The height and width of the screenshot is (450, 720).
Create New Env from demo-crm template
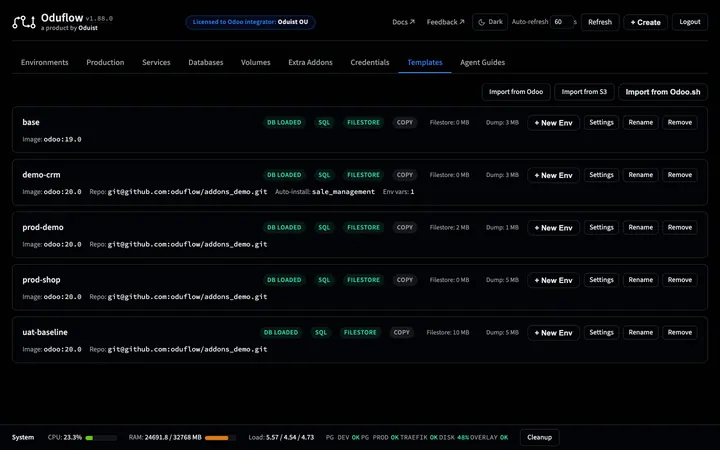[x=553, y=175]
